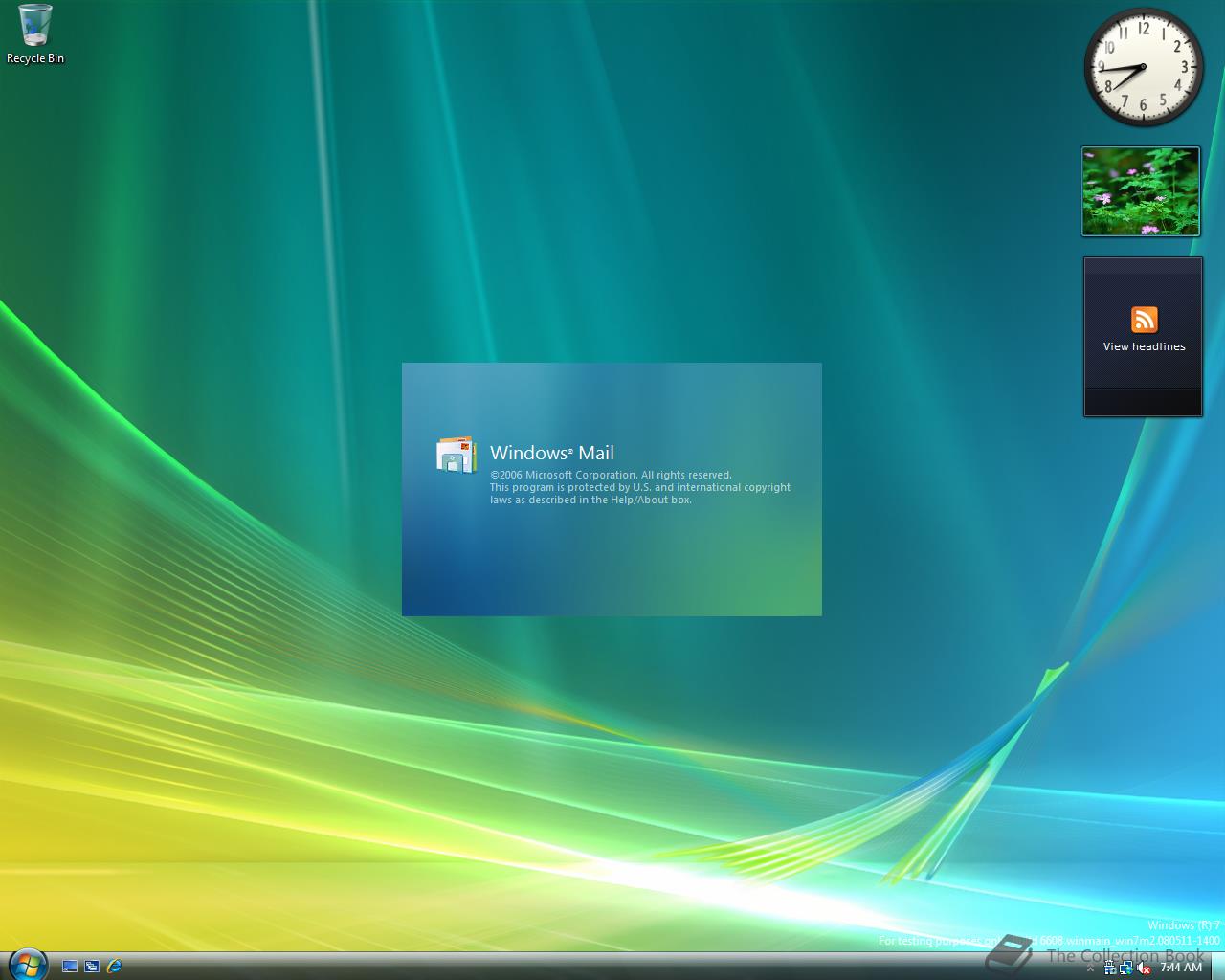The image size is (1225, 980).
Task: Click the 7:44 AM taskbar clock
Action: (x=1181, y=968)
